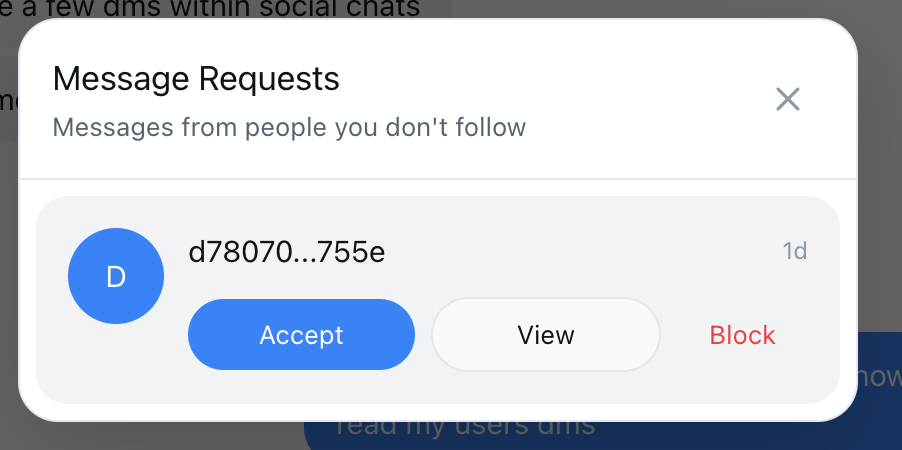Click the blue D avatar circle
This screenshot has height=450, width=902.
(x=116, y=276)
